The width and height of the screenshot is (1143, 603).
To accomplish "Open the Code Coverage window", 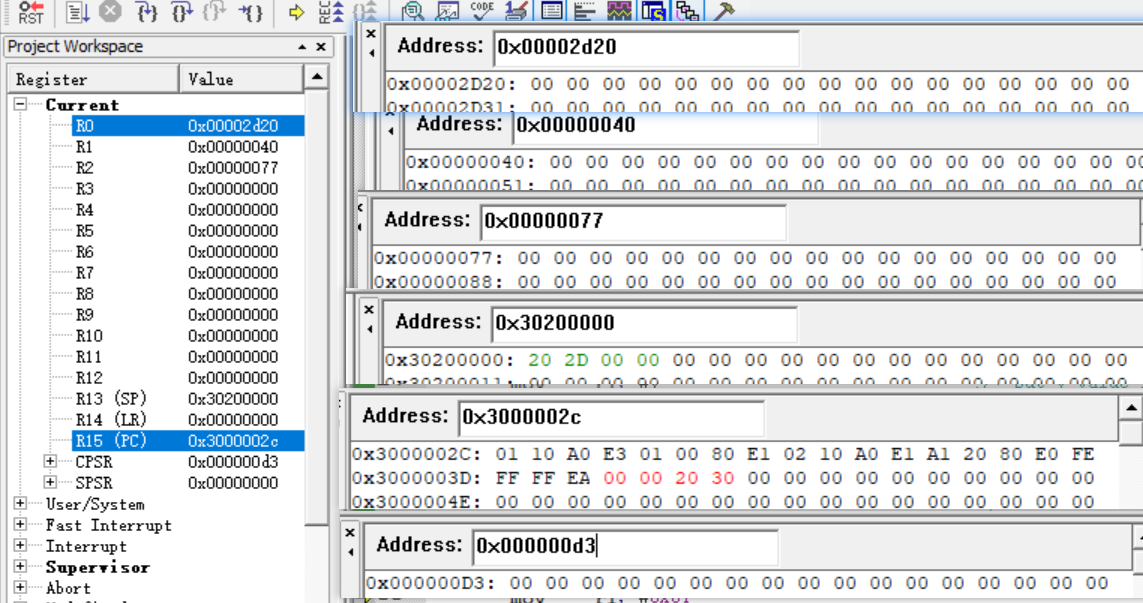I will [482, 10].
